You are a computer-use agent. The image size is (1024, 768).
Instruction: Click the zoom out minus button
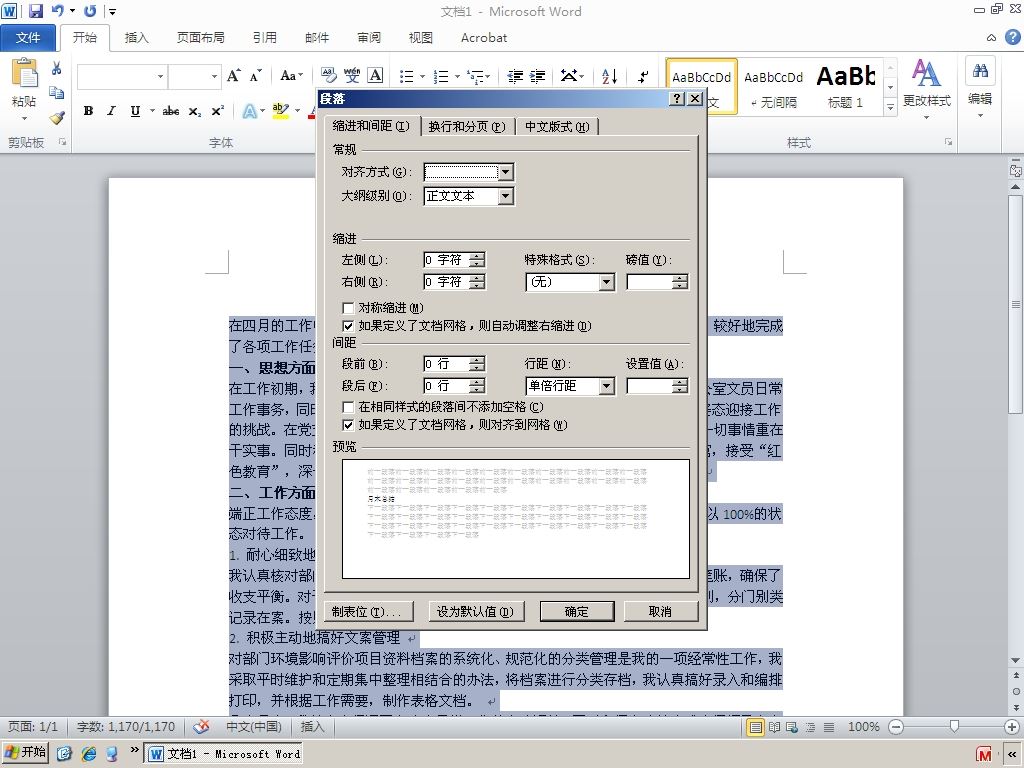point(897,727)
